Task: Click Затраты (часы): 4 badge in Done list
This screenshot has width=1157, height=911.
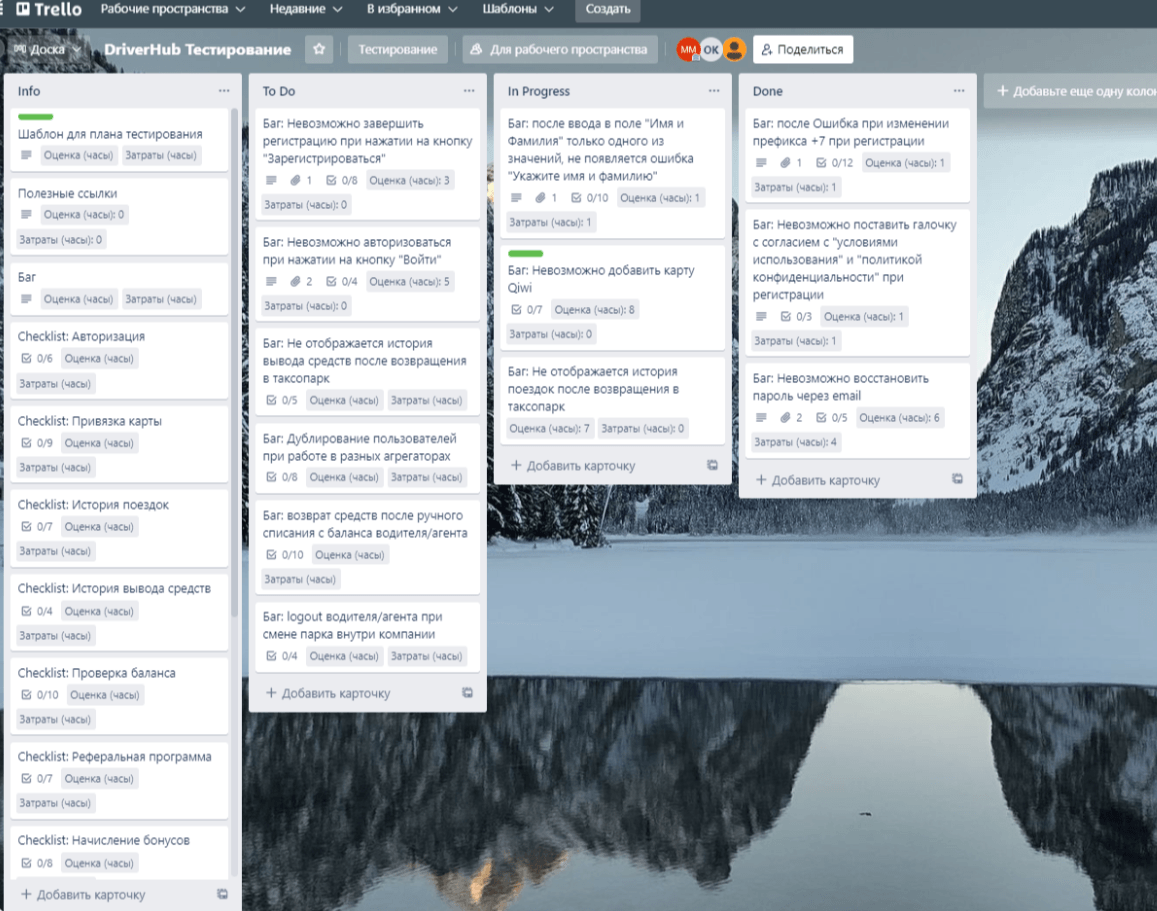Action: coord(795,443)
